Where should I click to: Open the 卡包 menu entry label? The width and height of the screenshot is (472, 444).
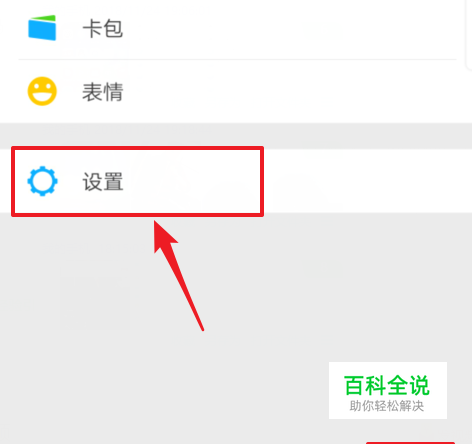103,28
